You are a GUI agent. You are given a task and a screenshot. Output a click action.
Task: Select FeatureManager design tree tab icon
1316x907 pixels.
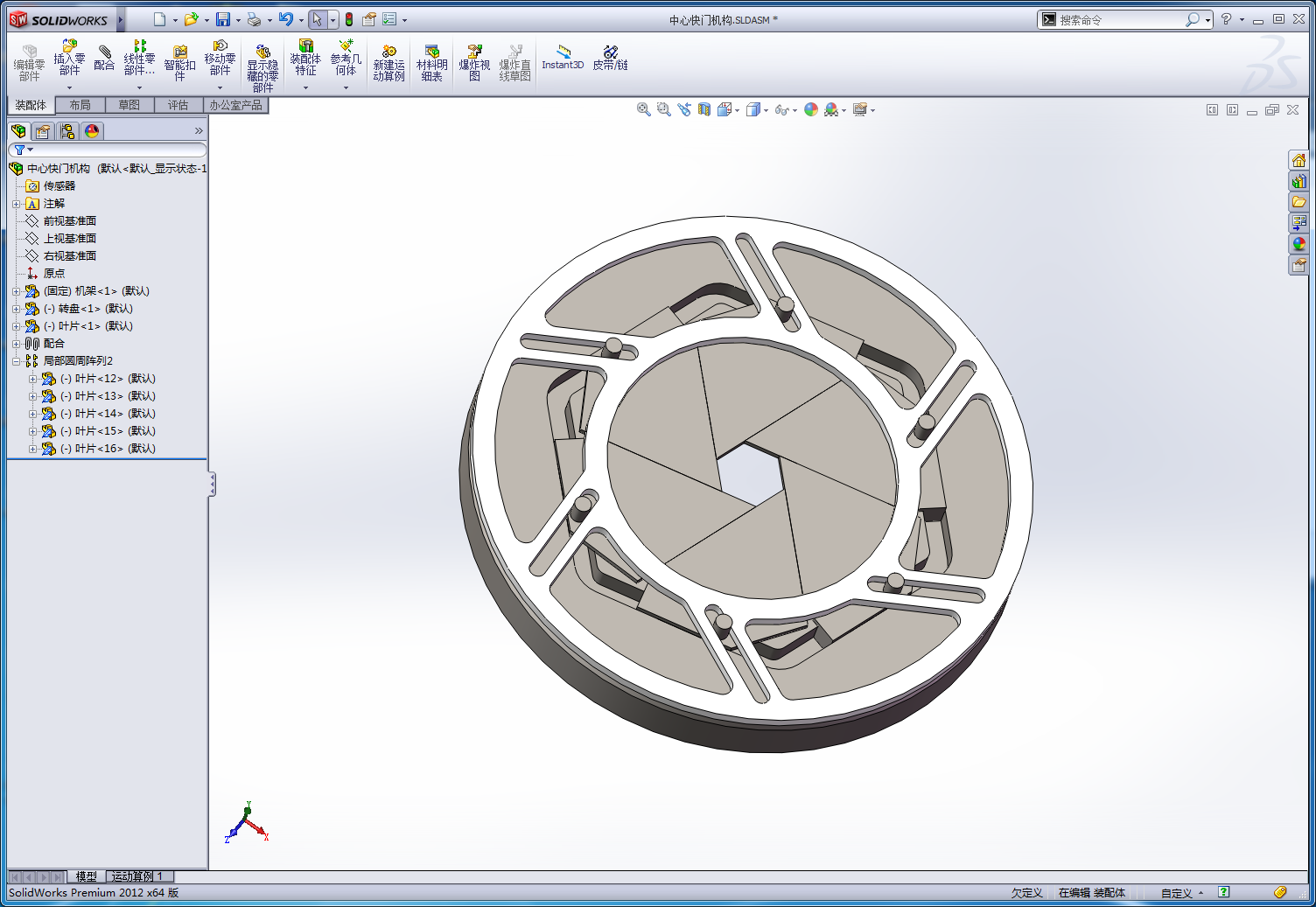point(18,131)
